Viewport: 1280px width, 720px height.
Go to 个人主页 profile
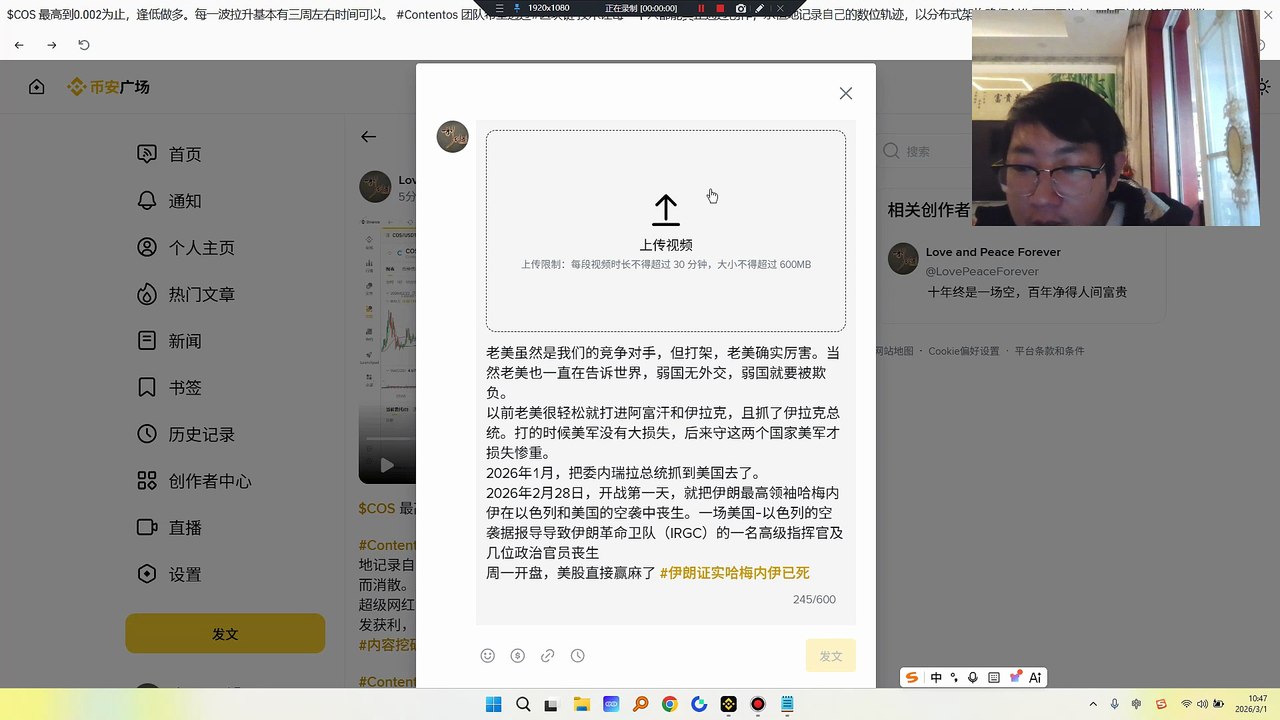click(201, 248)
